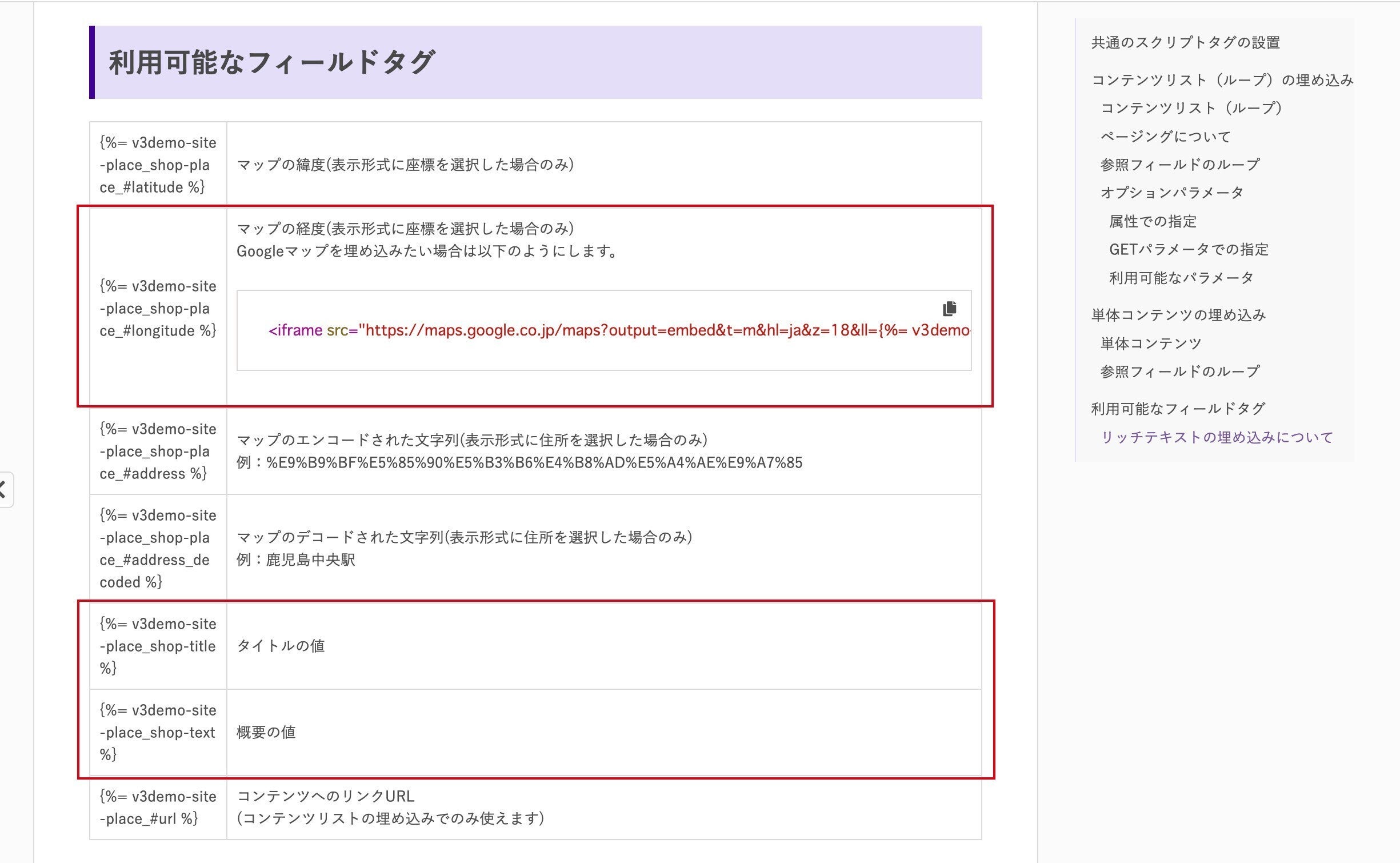This screenshot has height=863, width=1400.
Task: Click the left-edge collapse chevron
Action: (5, 489)
